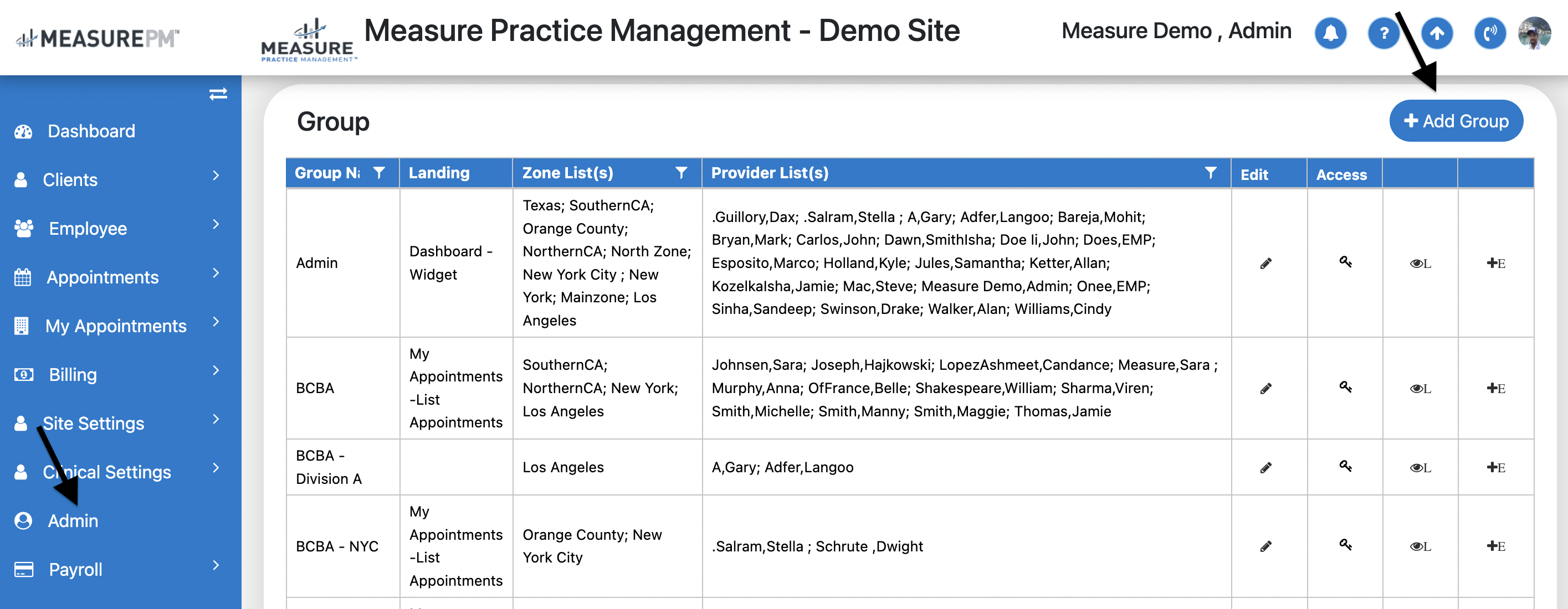
Task: Click the eye L icon for BCBA - Division A
Action: tap(1420, 467)
